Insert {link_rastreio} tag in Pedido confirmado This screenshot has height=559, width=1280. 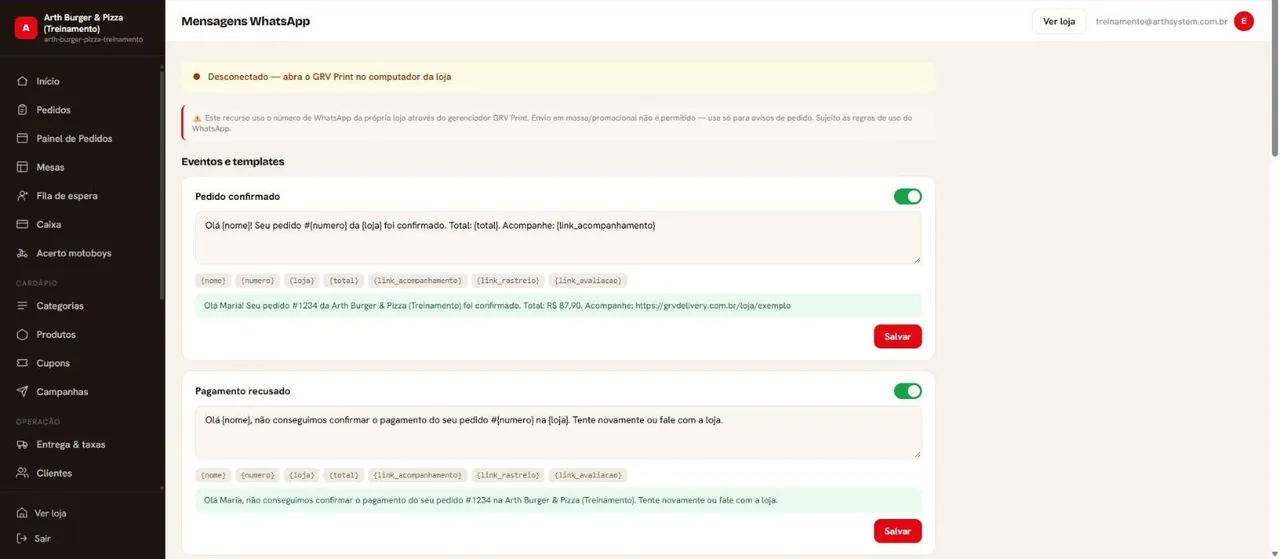(x=507, y=281)
